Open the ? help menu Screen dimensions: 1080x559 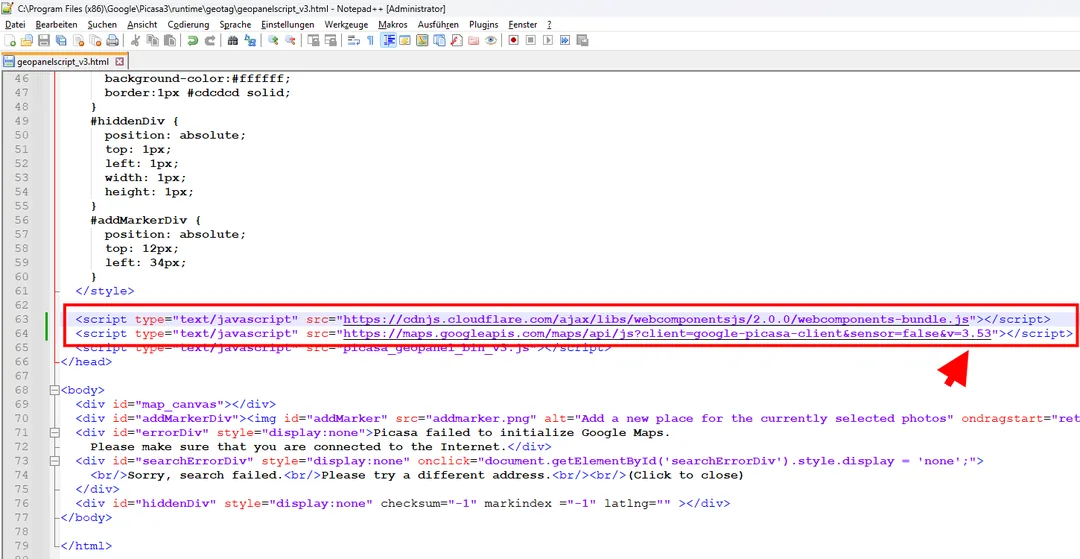[x=549, y=25]
